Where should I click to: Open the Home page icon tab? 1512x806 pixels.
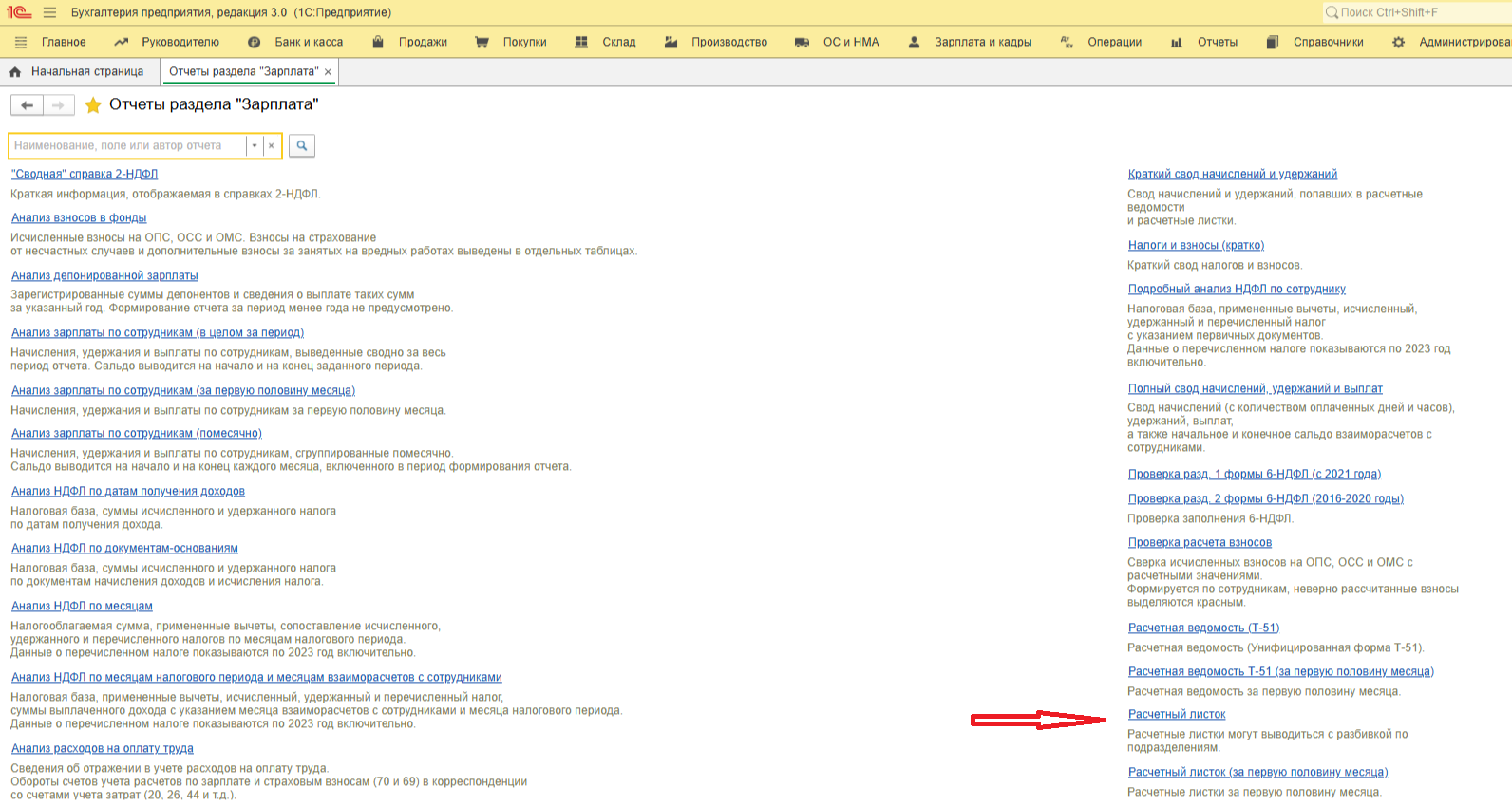pyautogui.click(x=15, y=72)
